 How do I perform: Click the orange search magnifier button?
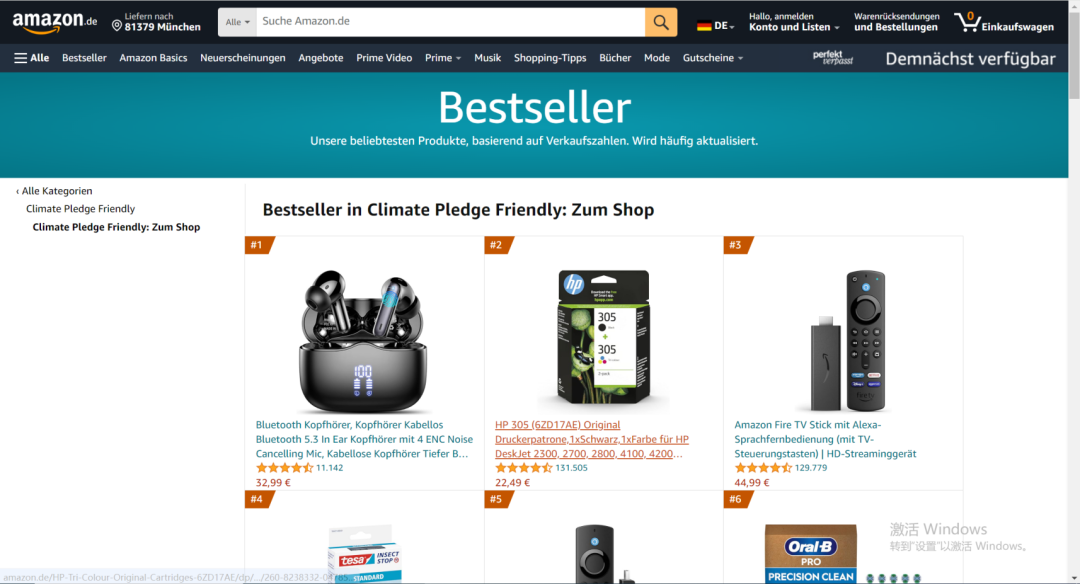coord(661,22)
